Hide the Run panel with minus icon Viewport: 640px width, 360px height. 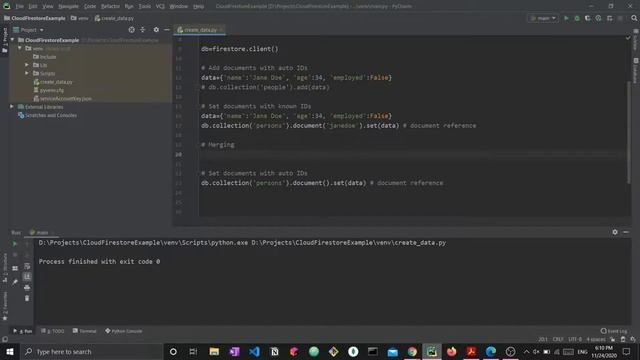click(x=626, y=232)
